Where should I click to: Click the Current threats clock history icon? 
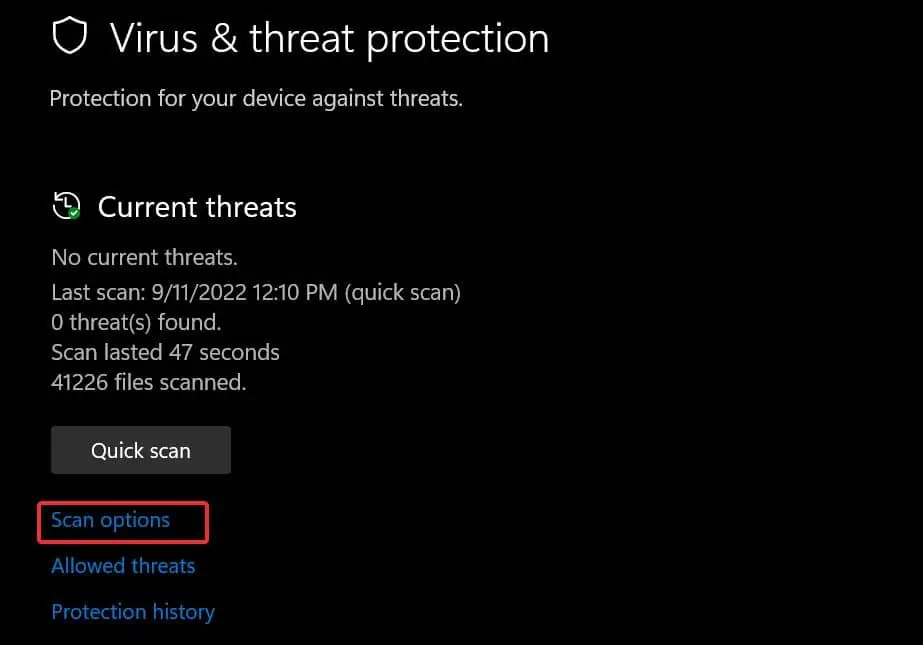click(66, 206)
